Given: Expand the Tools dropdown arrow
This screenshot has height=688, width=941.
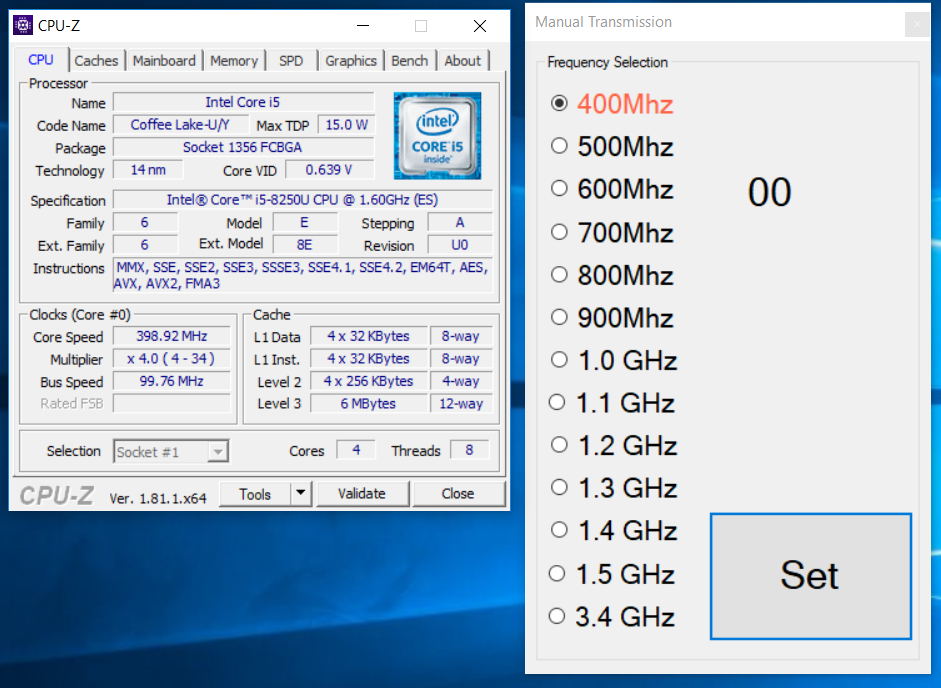Looking at the screenshot, I should (x=301, y=493).
